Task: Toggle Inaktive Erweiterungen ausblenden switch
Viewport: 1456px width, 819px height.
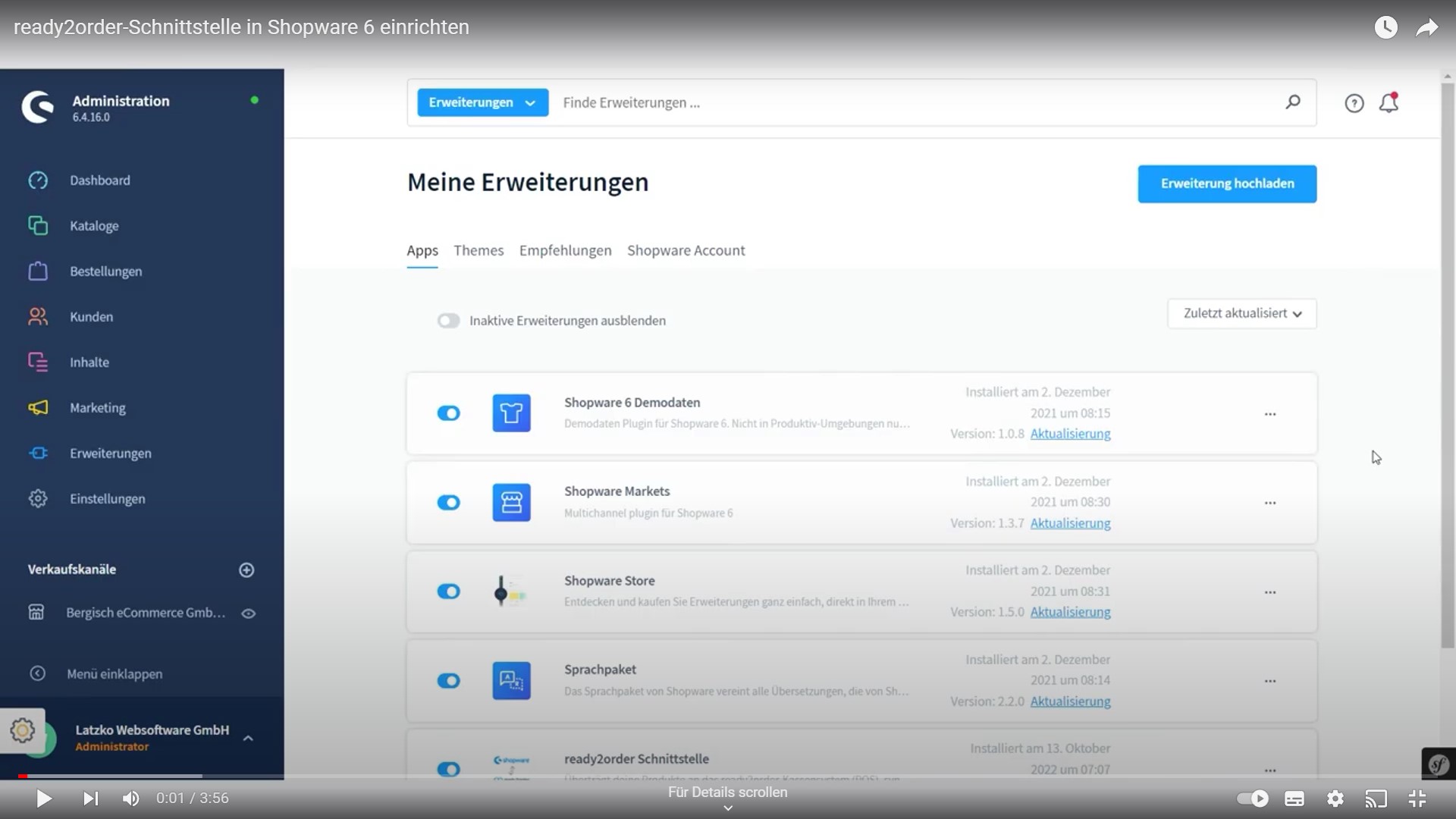Action: coord(448,321)
